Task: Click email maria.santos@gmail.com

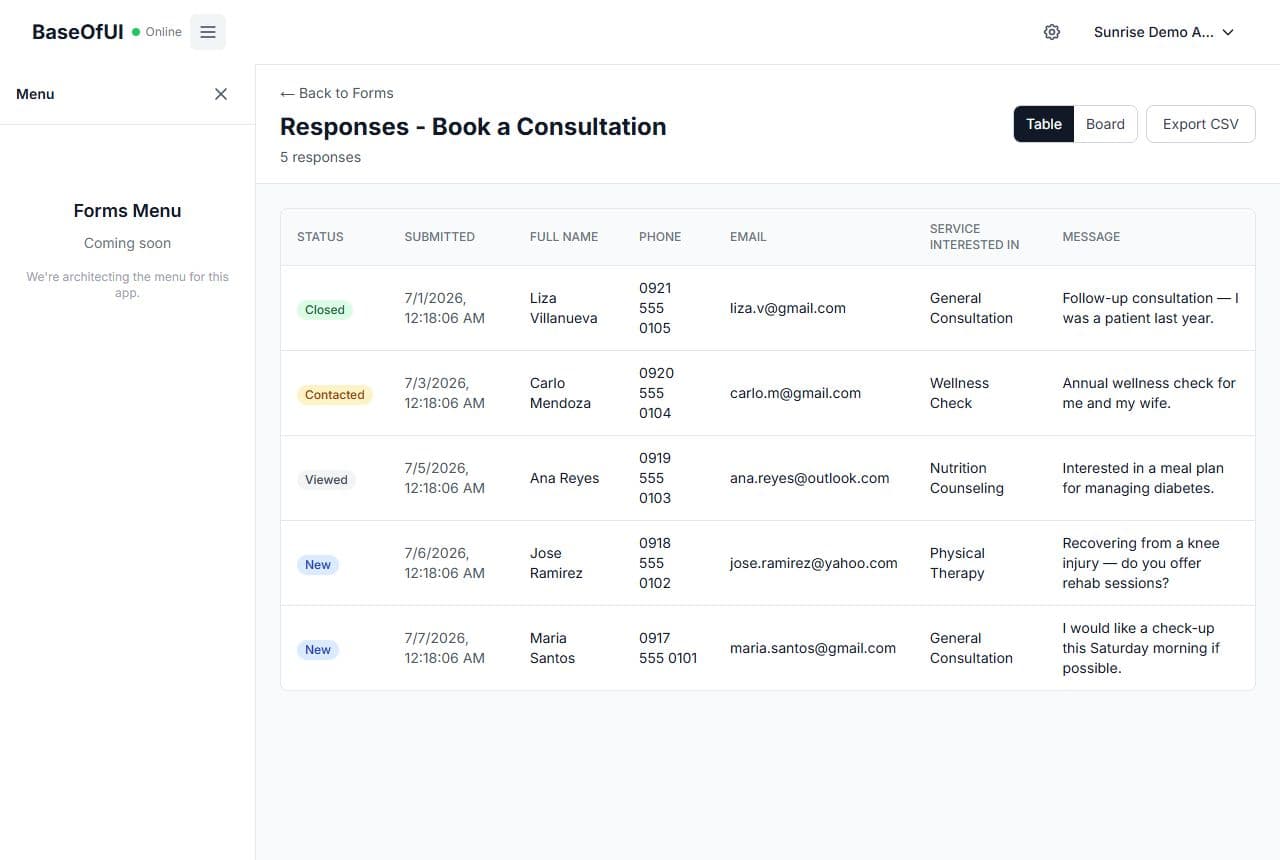Action: click(813, 648)
